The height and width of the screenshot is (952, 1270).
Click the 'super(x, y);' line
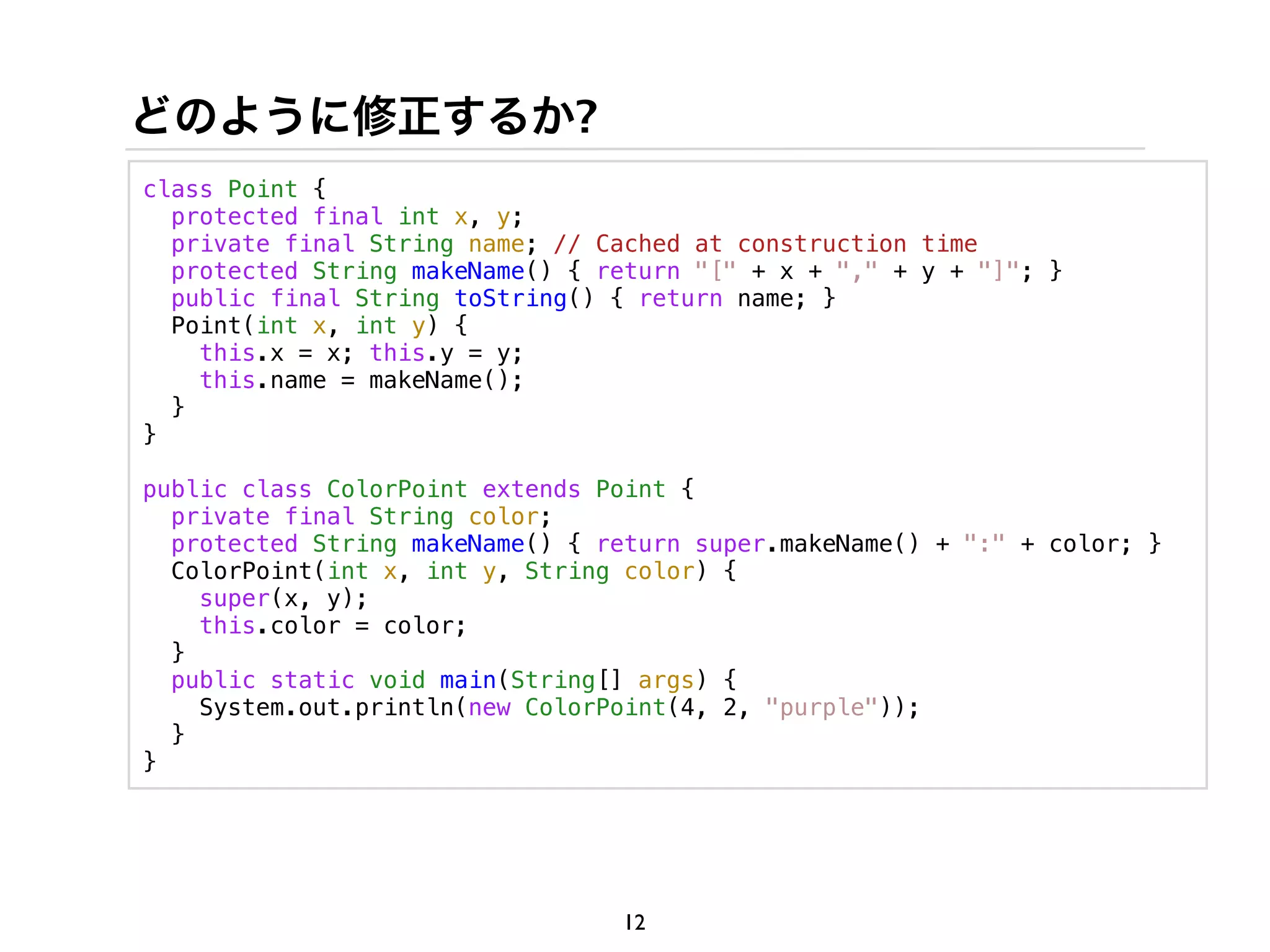(x=283, y=599)
